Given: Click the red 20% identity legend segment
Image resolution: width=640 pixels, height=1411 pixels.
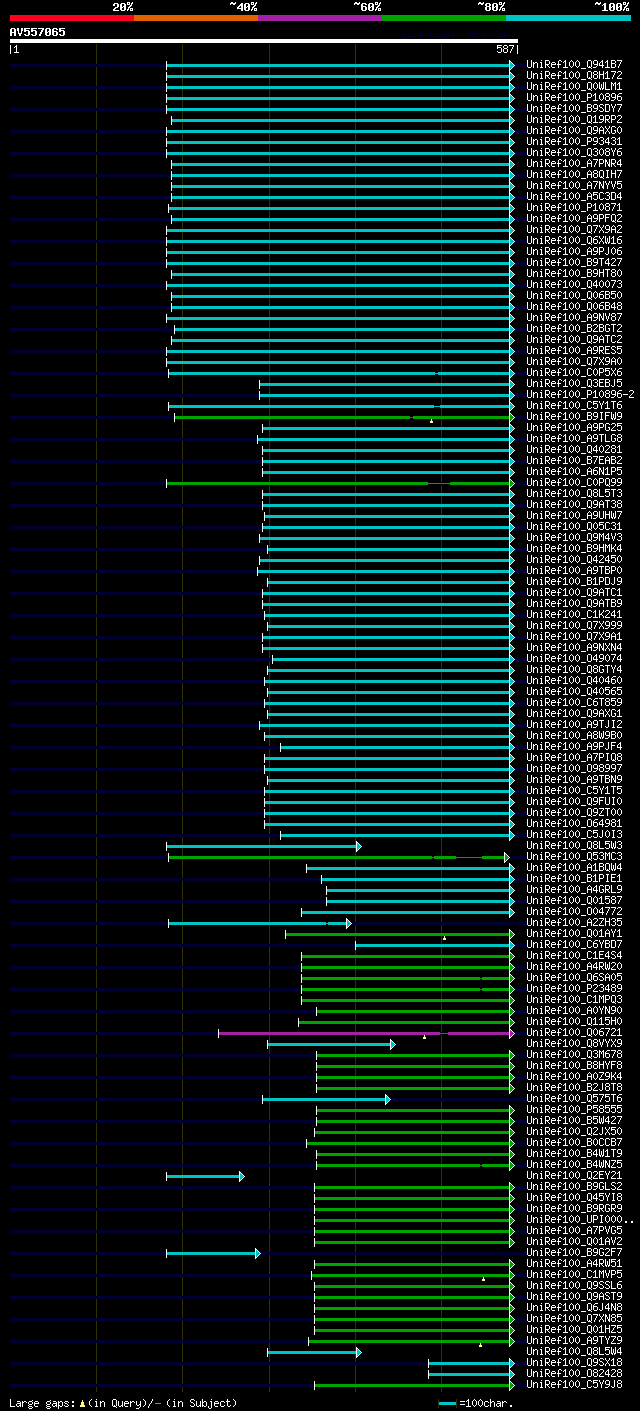Looking at the screenshot, I should click(72, 18).
